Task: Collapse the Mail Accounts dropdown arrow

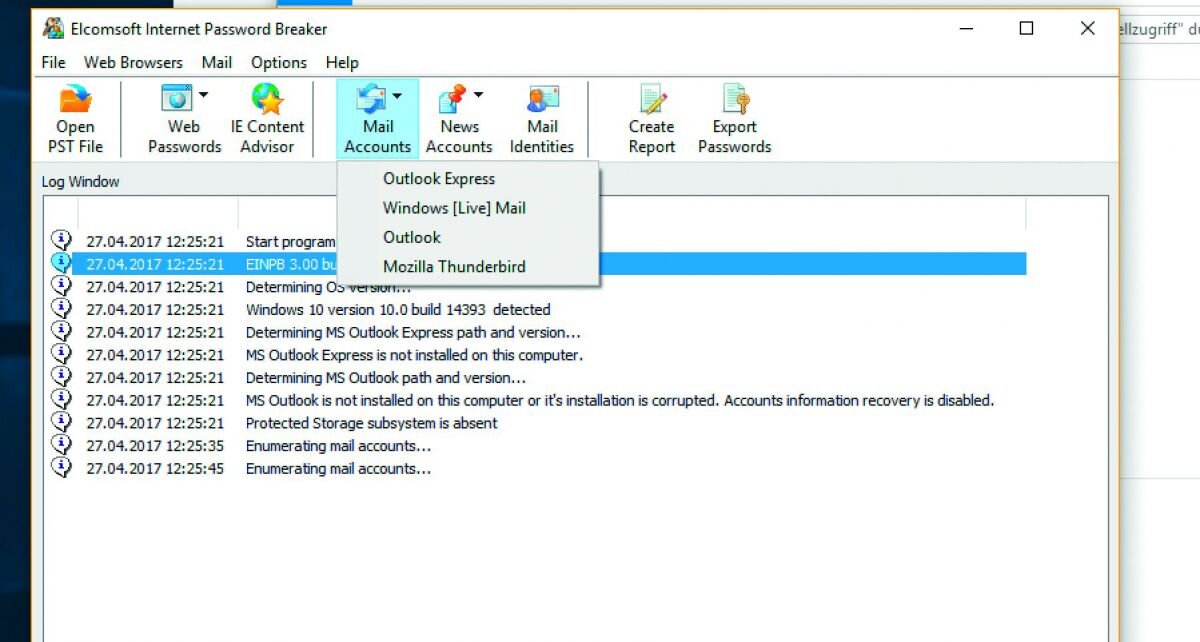Action: (x=397, y=95)
